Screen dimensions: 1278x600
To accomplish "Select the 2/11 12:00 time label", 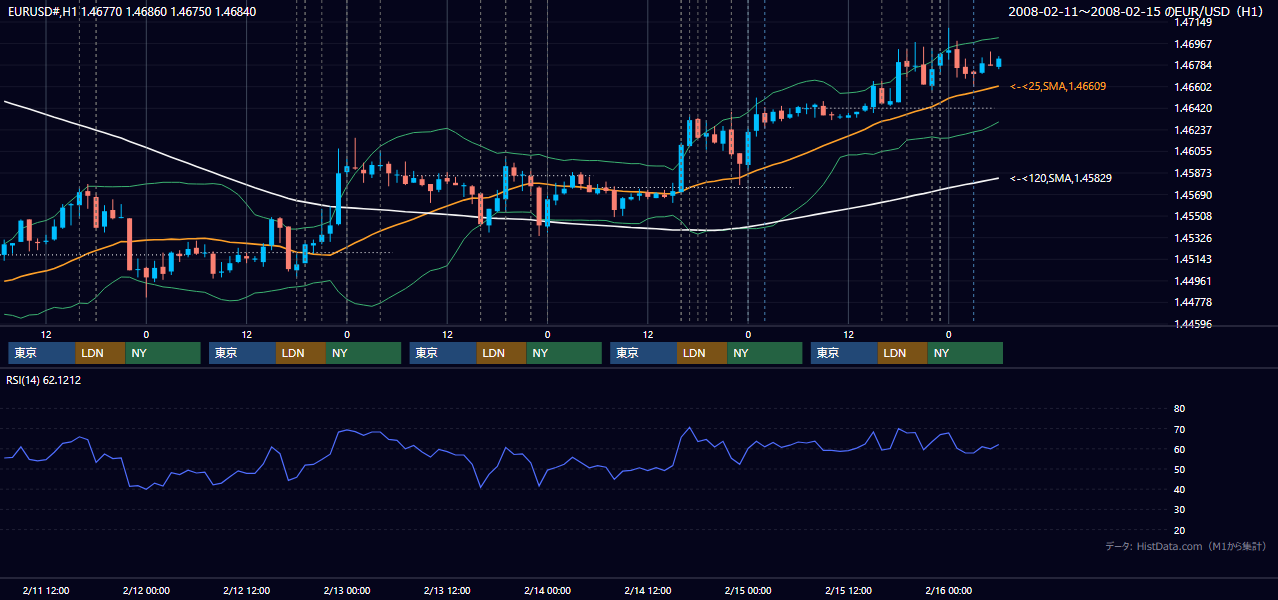I will point(46,590).
